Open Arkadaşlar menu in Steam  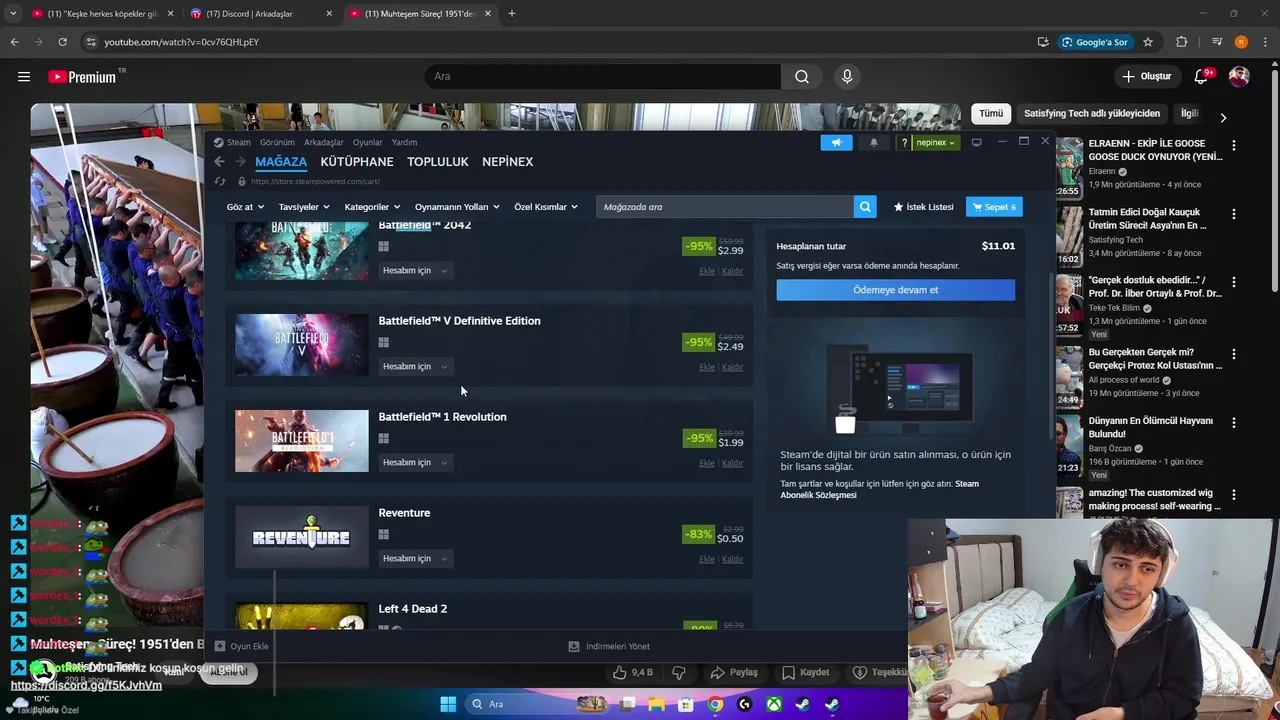(x=323, y=143)
